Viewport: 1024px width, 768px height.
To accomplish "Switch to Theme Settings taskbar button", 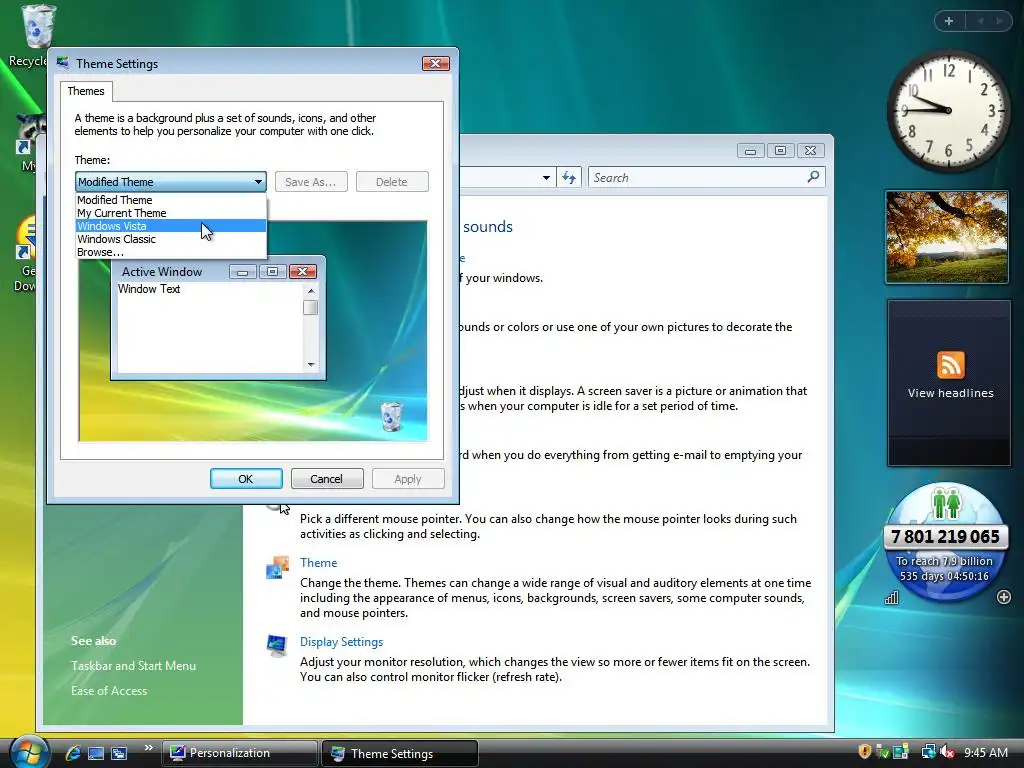I will point(400,753).
